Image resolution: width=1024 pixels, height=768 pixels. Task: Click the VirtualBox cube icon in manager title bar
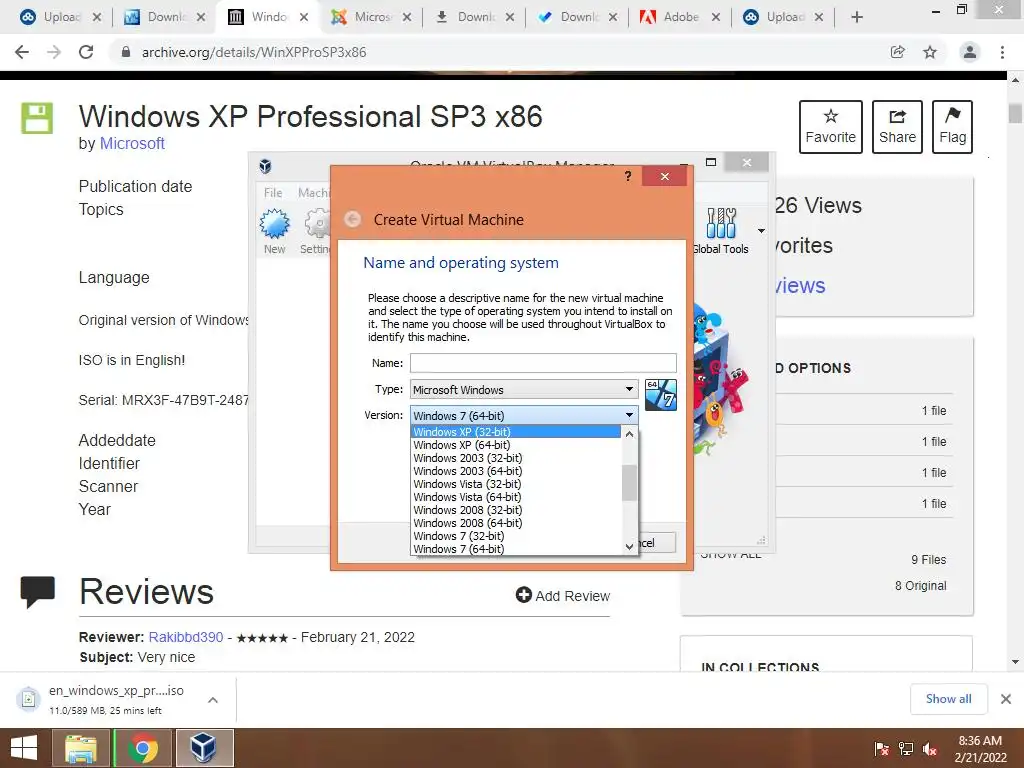(x=265, y=166)
